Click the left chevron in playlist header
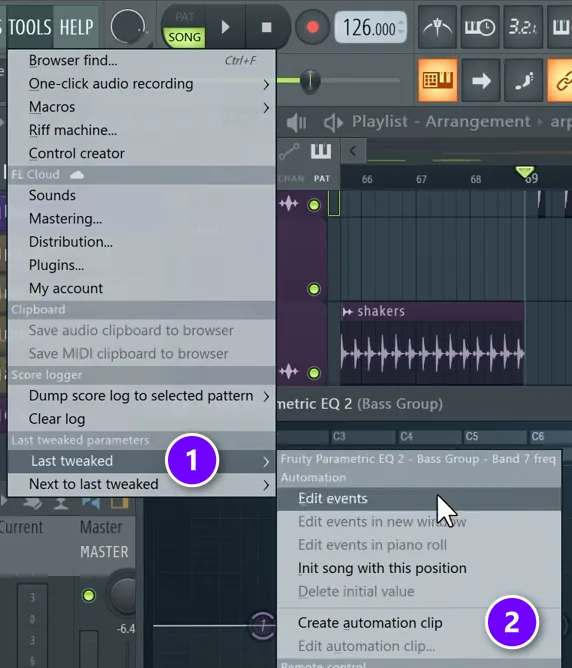 coord(353,151)
